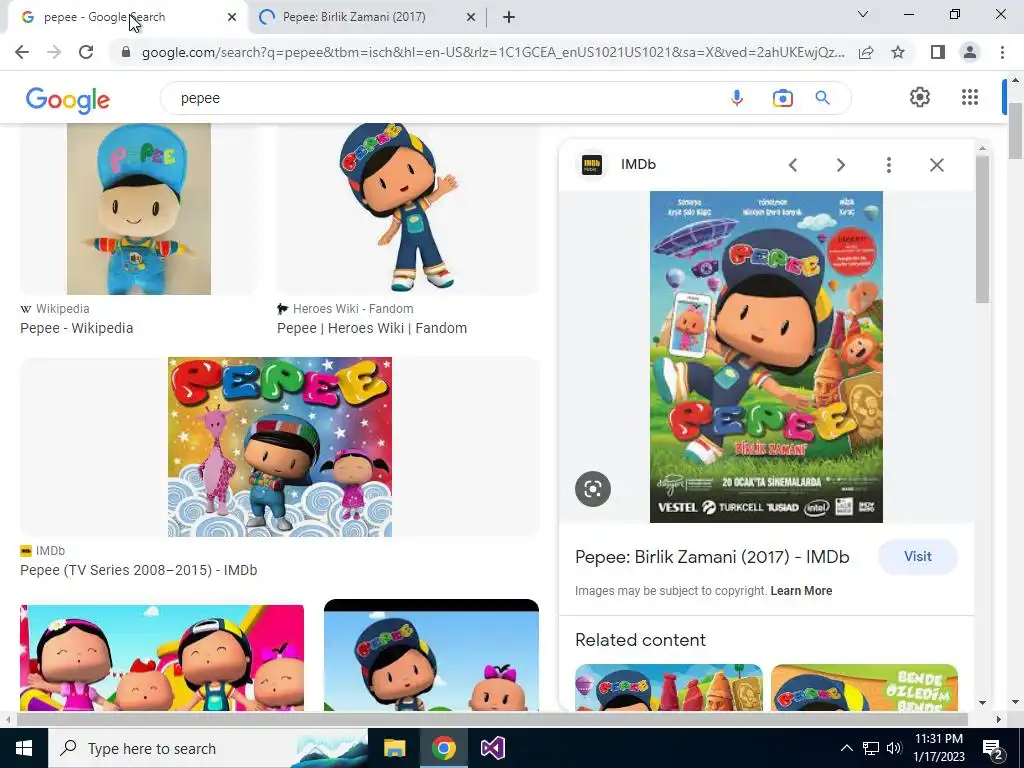Viewport: 1024px width, 768px height.
Task: Show previous image in the preview panel
Action: (x=793, y=165)
